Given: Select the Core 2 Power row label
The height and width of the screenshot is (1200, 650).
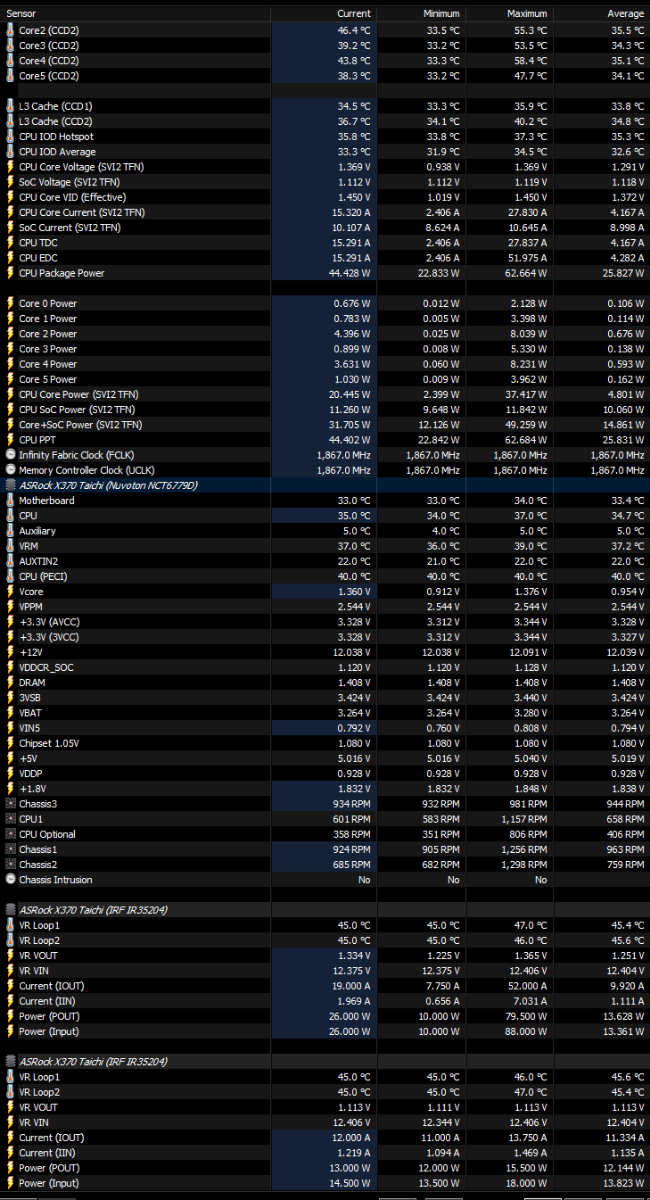Looking at the screenshot, I should click(48, 334).
